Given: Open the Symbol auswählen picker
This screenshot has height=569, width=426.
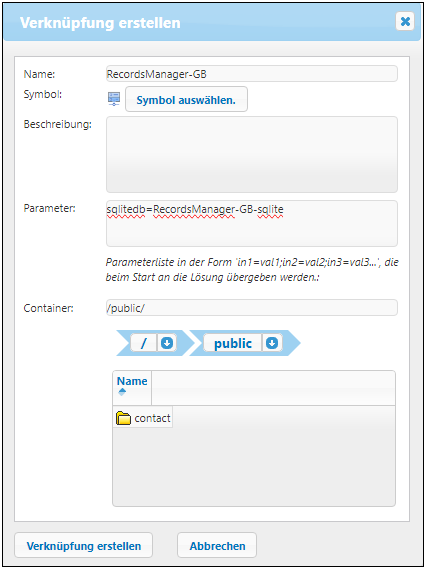Looking at the screenshot, I should [x=186, y=99].
